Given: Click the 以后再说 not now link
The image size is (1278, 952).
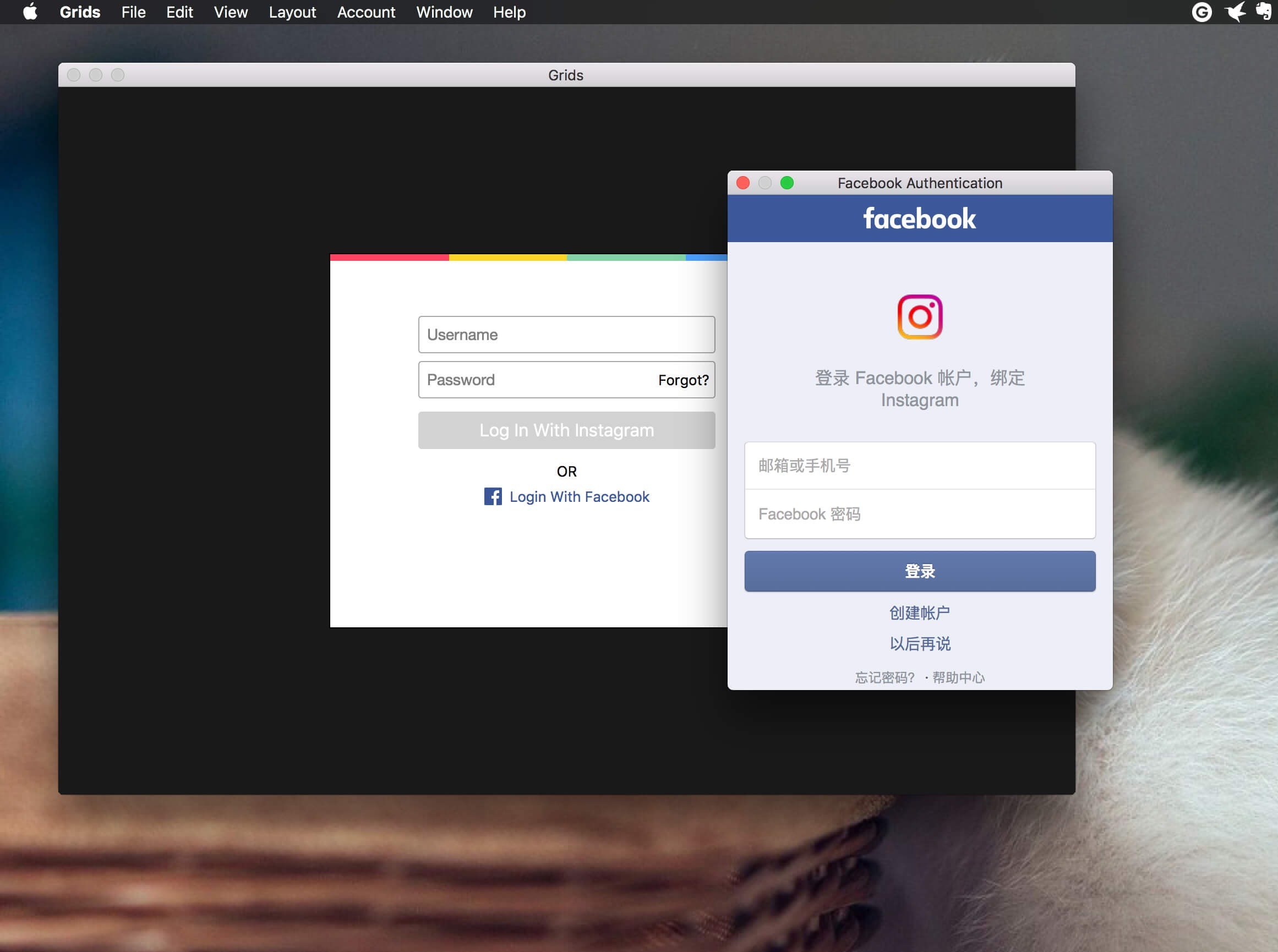Looking at the screenshot, I should click(920, 644).
